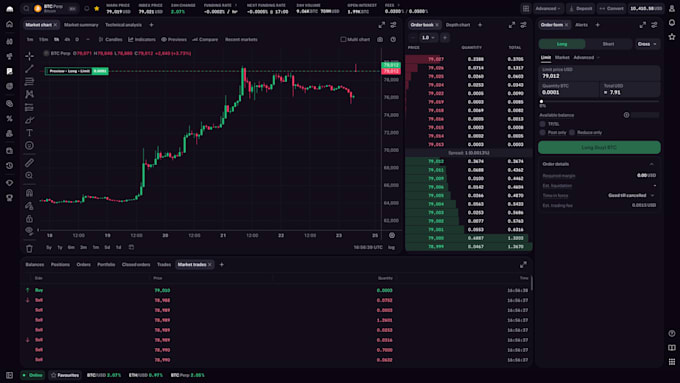This screenshot has width=680, height=383.
Task: Open the help question mark icon
Action: click(x=672, y=334)
